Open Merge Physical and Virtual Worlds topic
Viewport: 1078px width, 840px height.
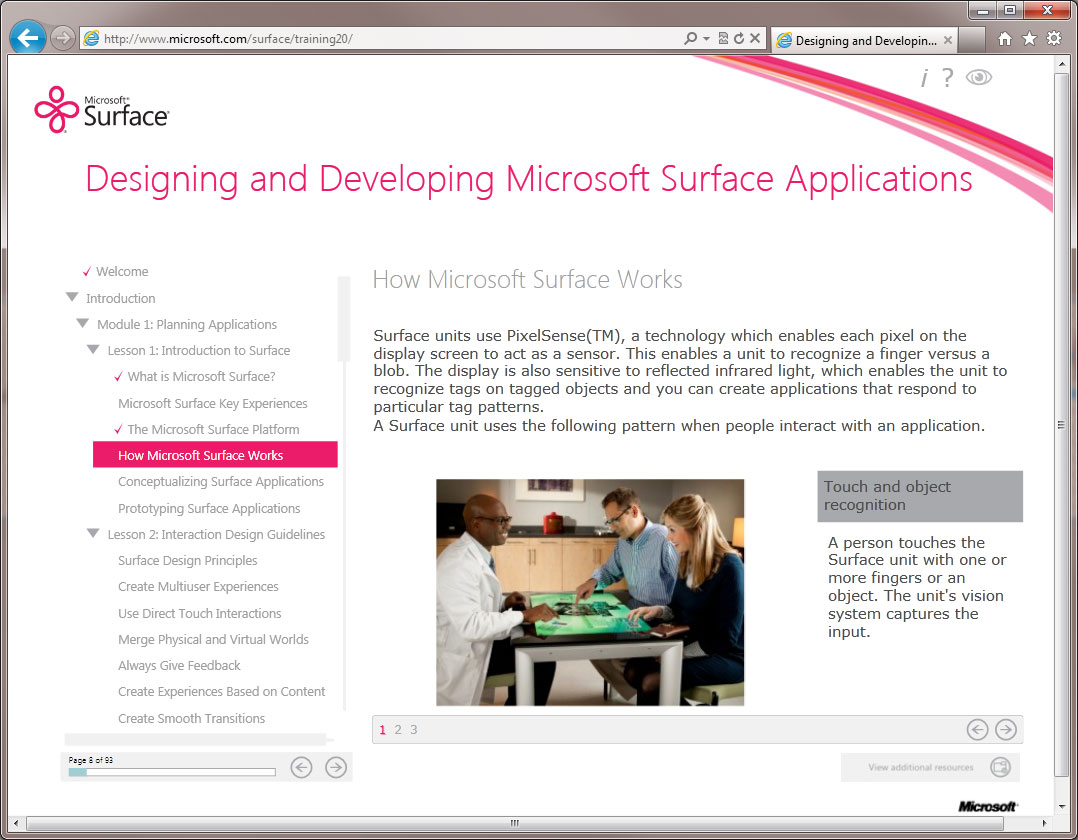point(213,640)
